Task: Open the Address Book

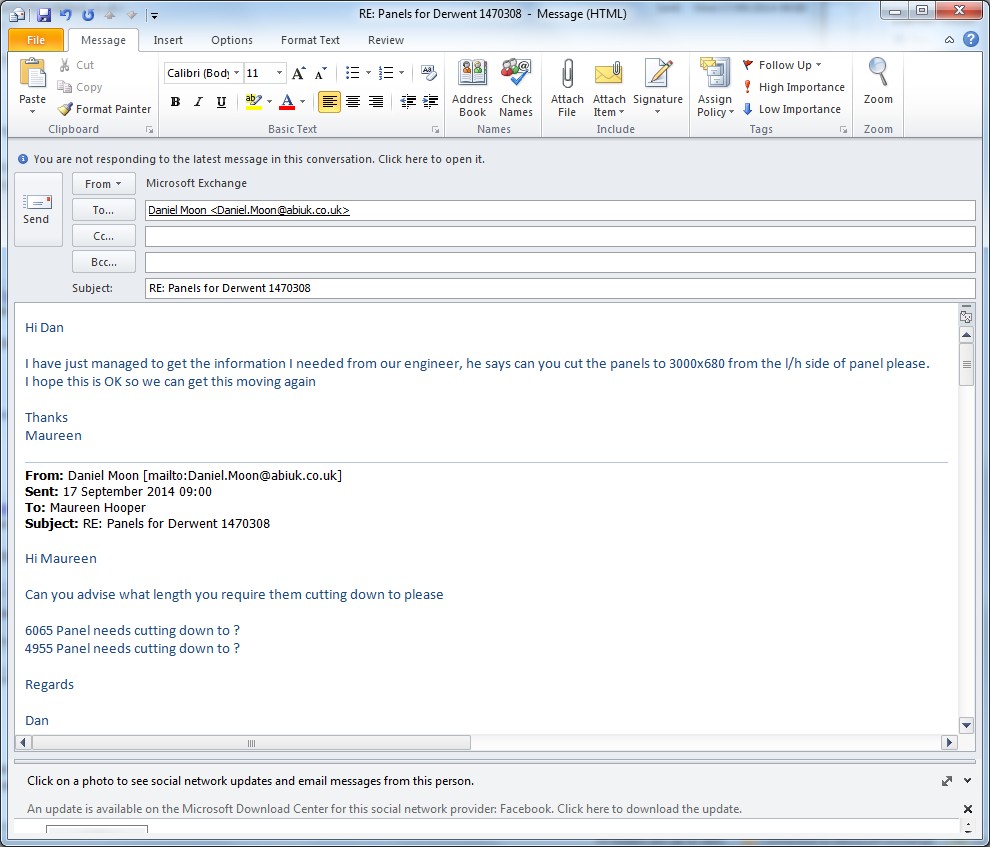Action: (472, 88)
